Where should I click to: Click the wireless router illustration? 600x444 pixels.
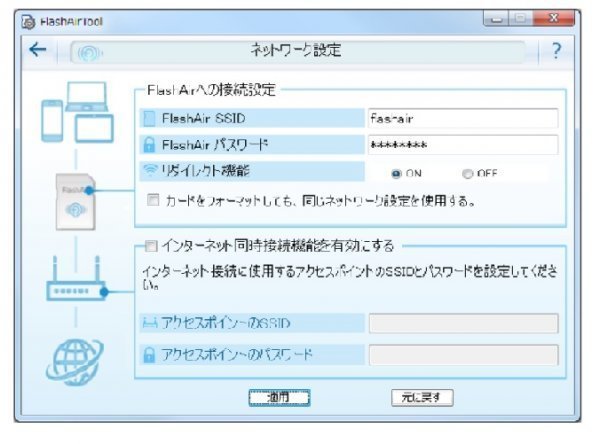(x=77, y=279)
